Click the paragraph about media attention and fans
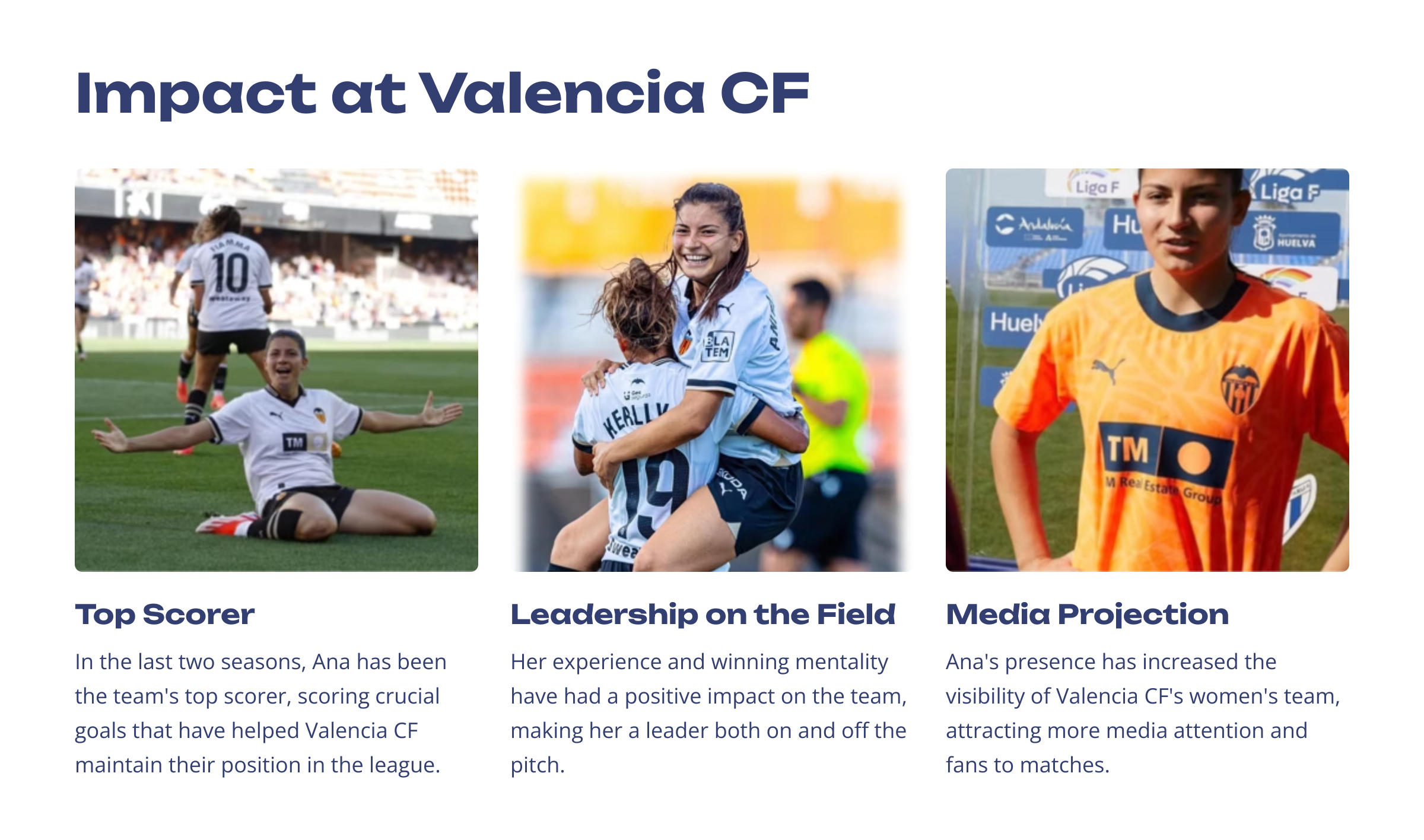Viewport: 1424px width, 840px height. click(1142, 713)
